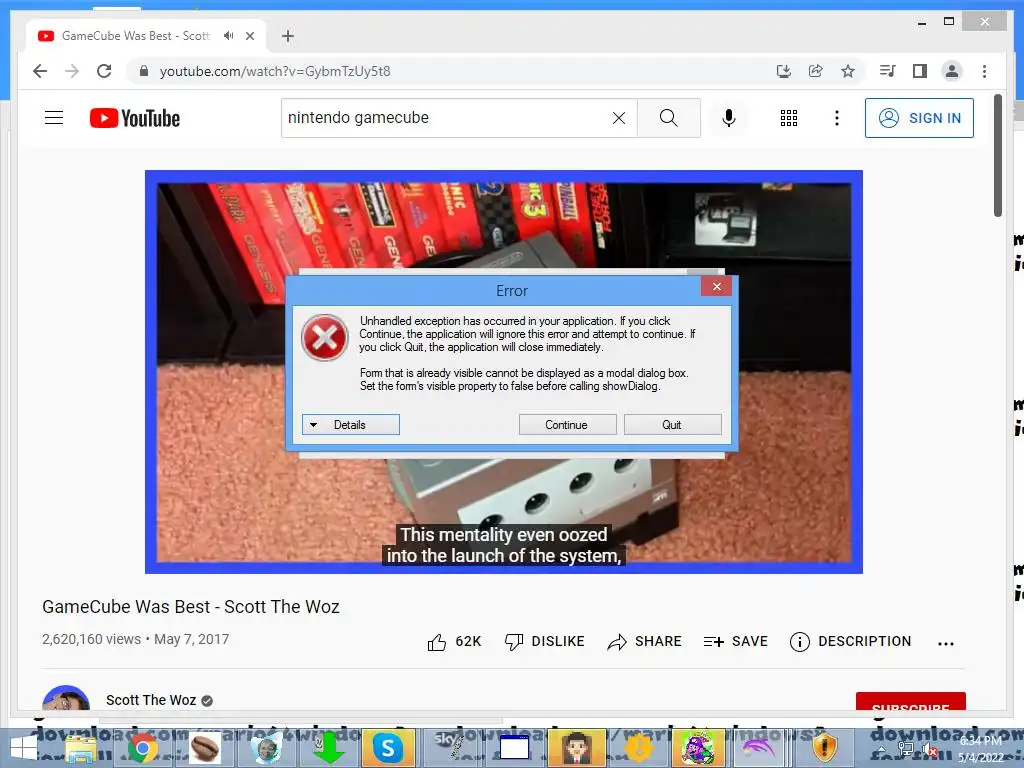The width and height of the screenshot is (1024, 768).
Task: Click the Scott The Woz channel avatar
Action: pos(65,697)
